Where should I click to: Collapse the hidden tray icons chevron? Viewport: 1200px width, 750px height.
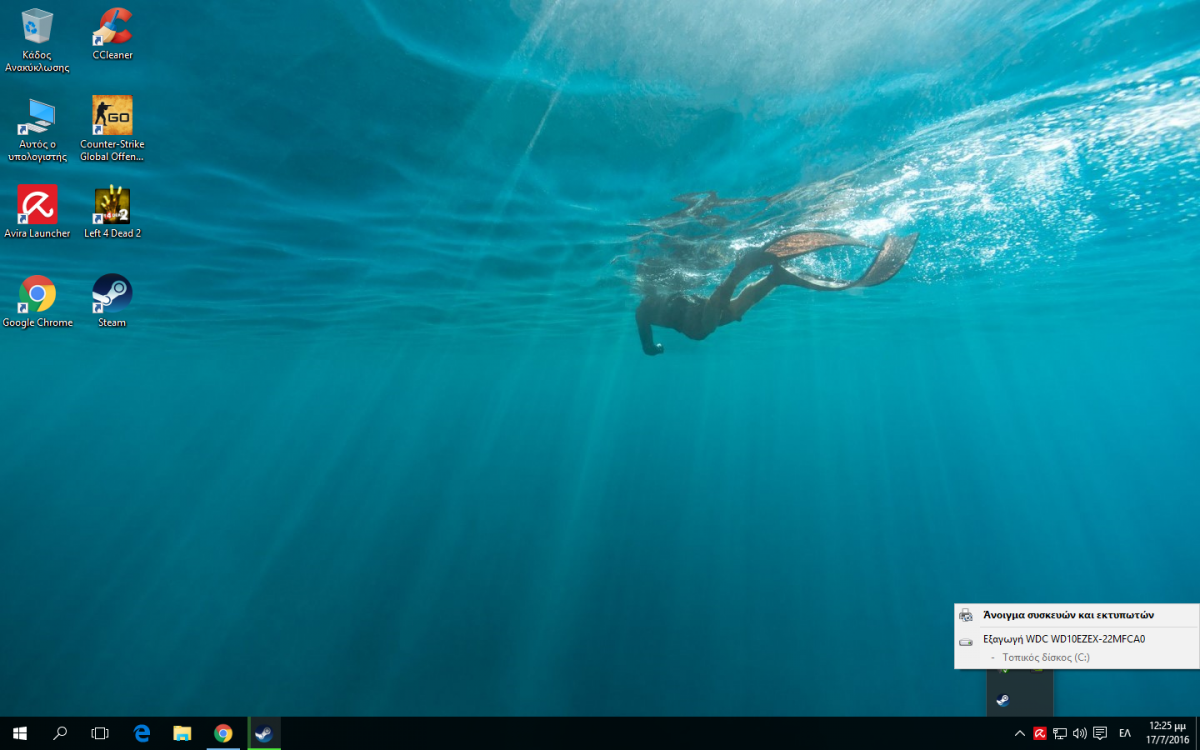click(x=1020, y=733)
